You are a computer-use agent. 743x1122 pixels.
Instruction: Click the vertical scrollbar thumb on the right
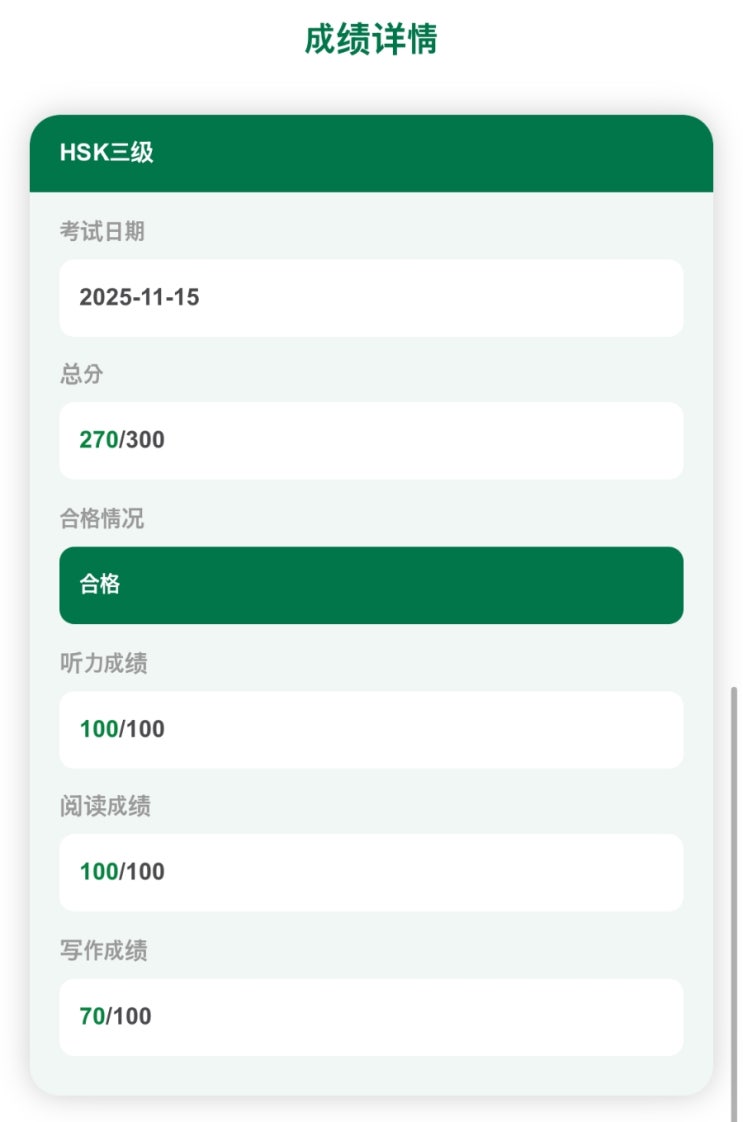pyautogui.click(x=735, y=900)
